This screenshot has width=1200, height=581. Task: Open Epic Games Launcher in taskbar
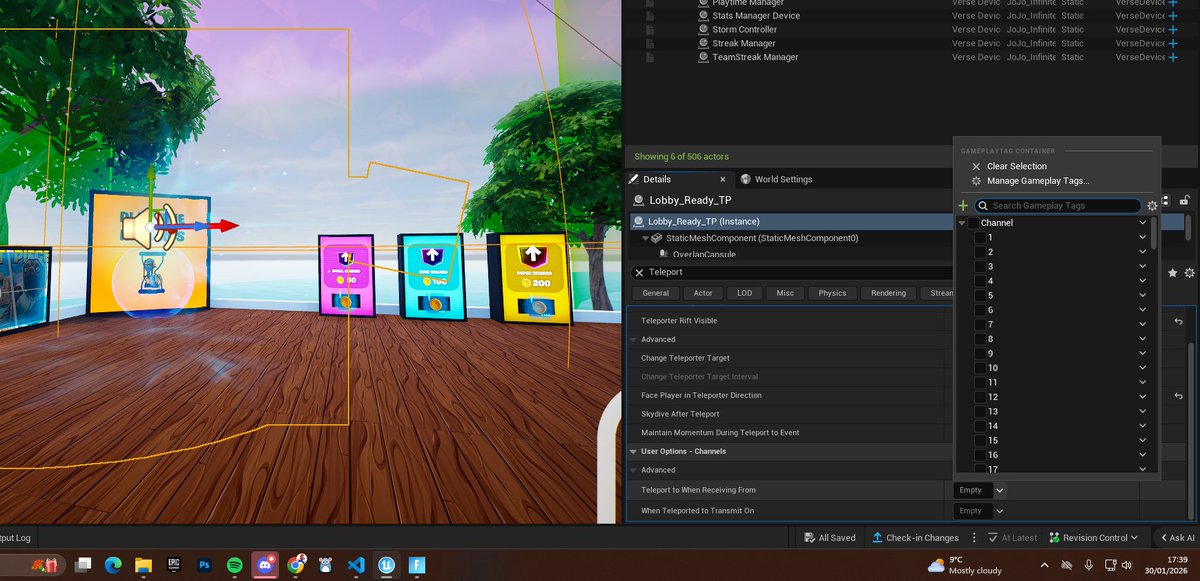point(174,565)
